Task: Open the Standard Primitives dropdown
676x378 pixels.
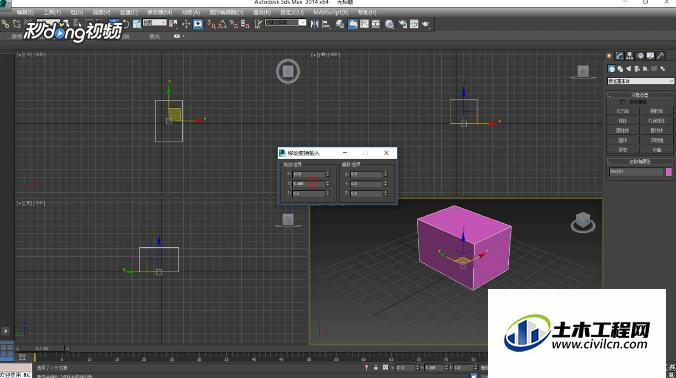Action: click(x=640, y=81)
